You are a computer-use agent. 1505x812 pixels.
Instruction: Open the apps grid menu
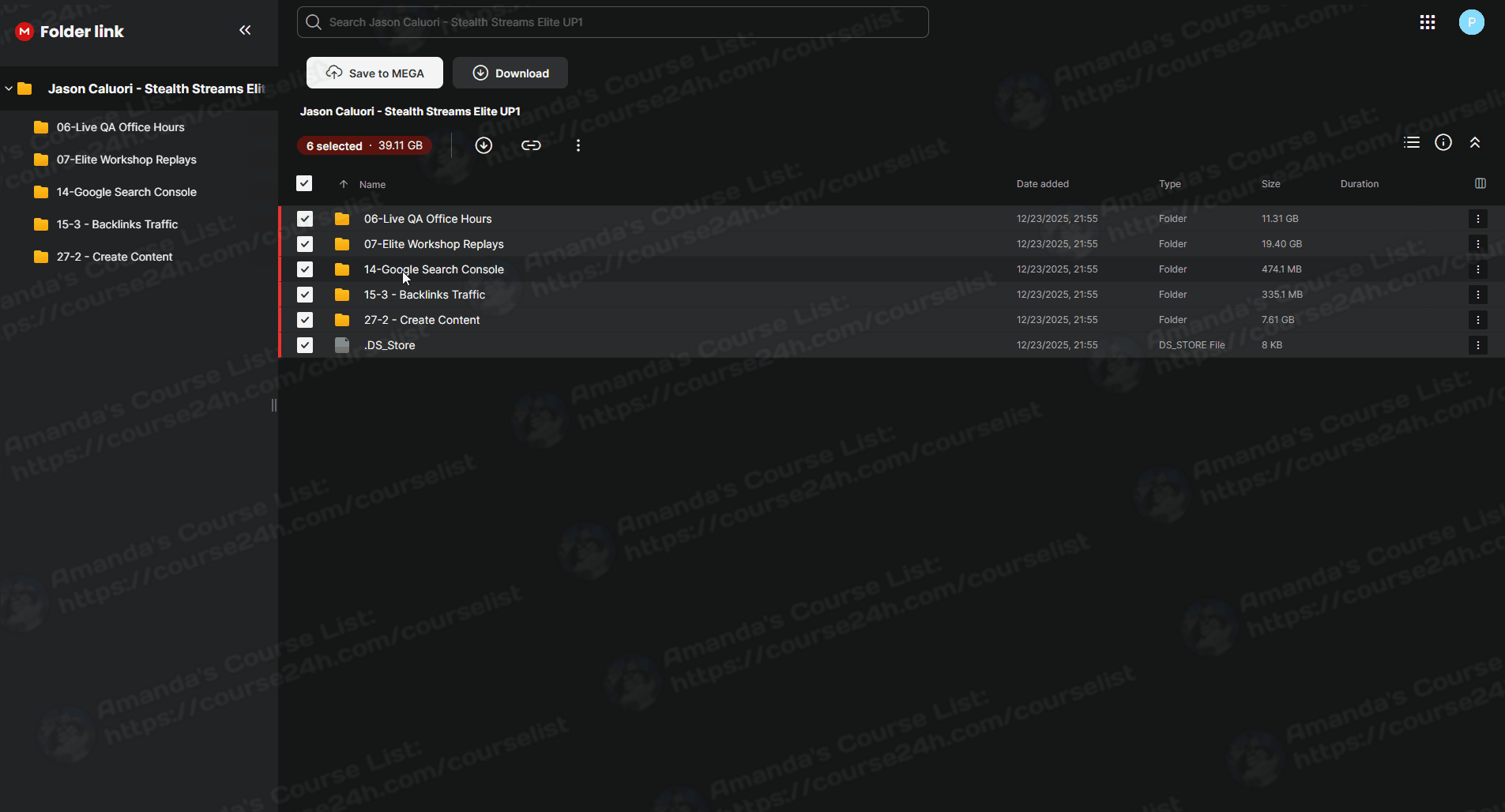click(x=1428, y=22)
